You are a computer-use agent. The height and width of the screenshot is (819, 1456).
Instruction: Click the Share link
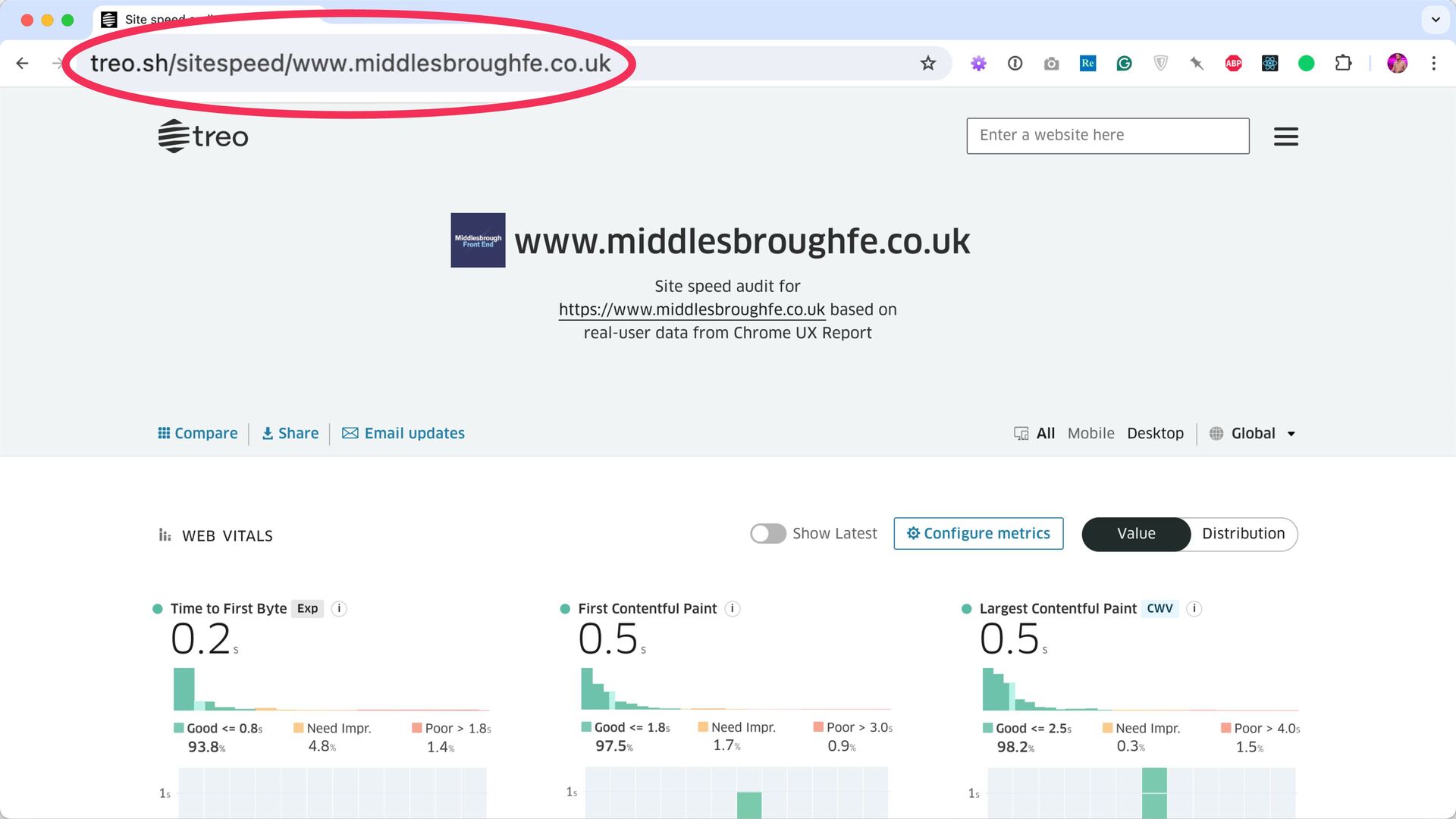pyautogui.click(x=290, y=434)
